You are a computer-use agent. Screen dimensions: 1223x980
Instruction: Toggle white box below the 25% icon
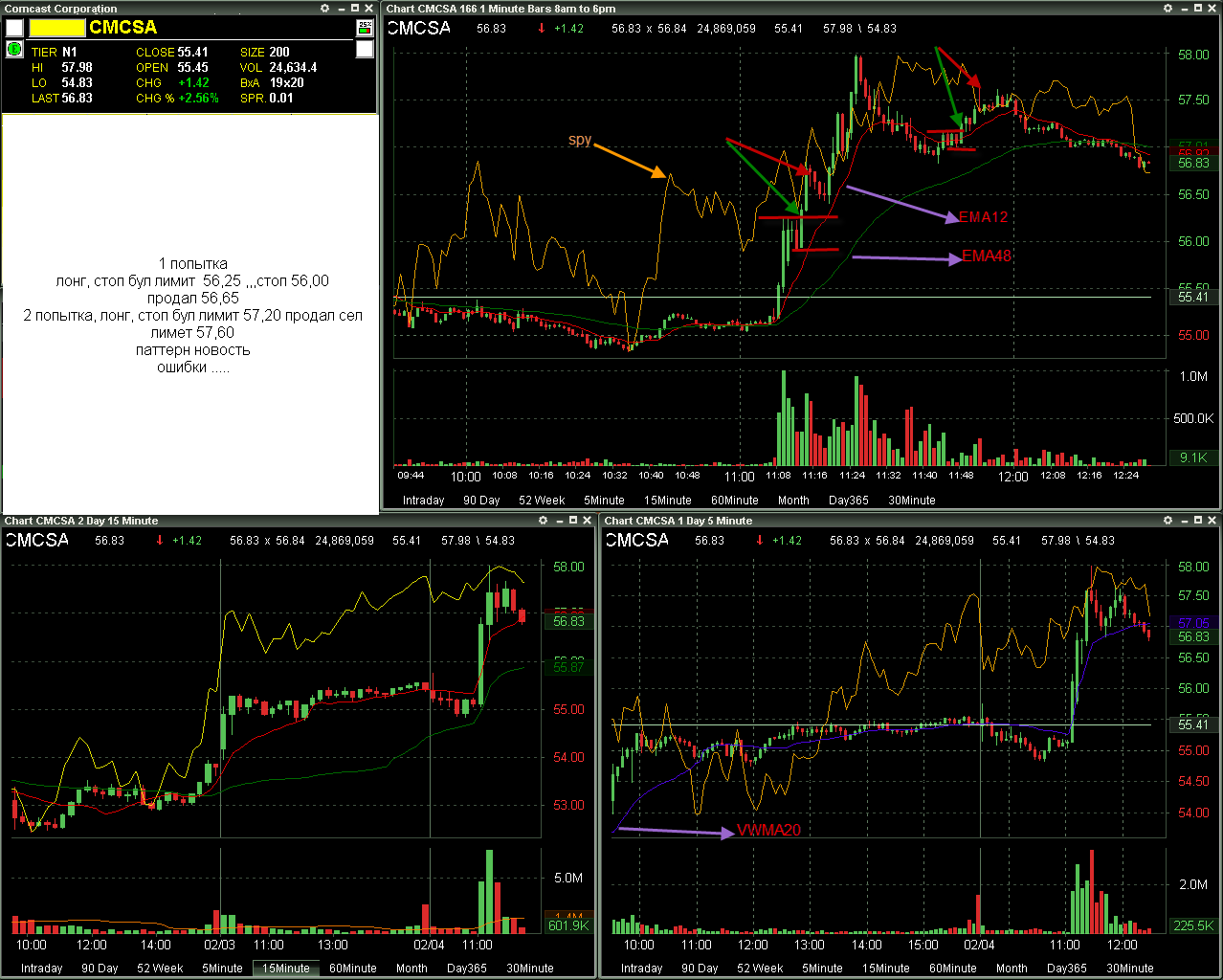tap(365, 49)
